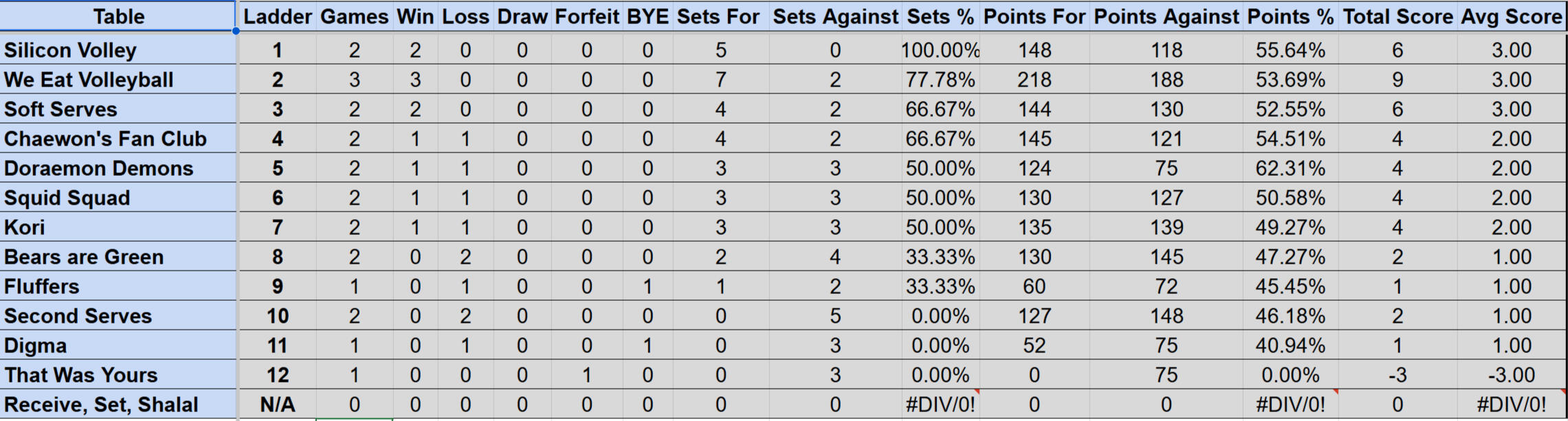Click the We Eat Volleyball team name
1568x421 pixels.
click(89, 80)
